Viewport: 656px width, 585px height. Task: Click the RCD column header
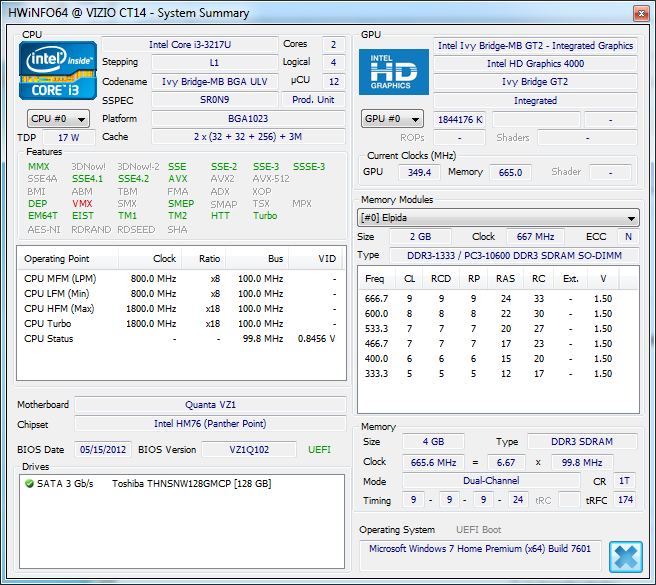coord(441,279)
